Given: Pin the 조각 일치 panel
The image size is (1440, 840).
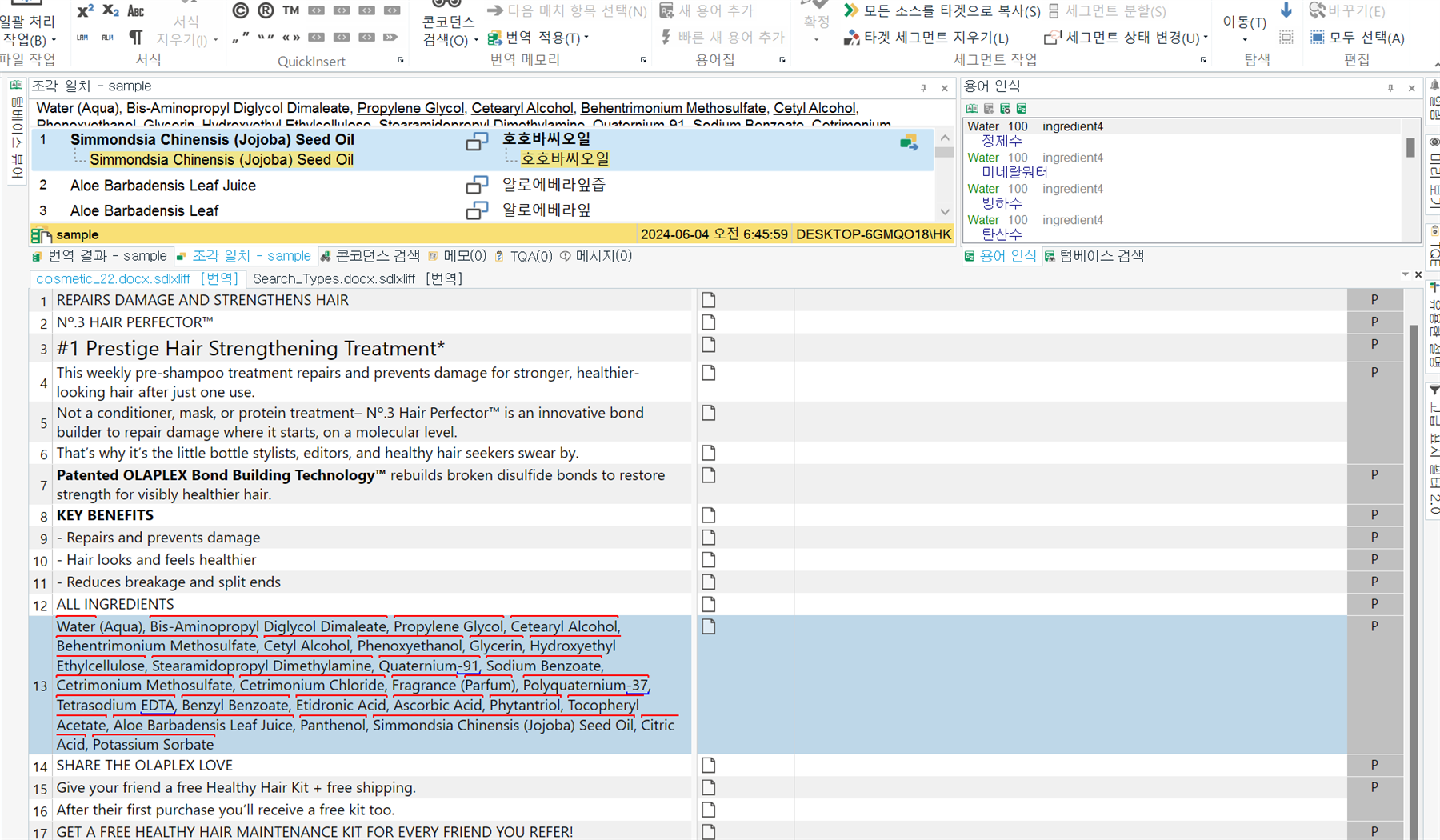Looking at the screenshot, I should click(923, 88).
